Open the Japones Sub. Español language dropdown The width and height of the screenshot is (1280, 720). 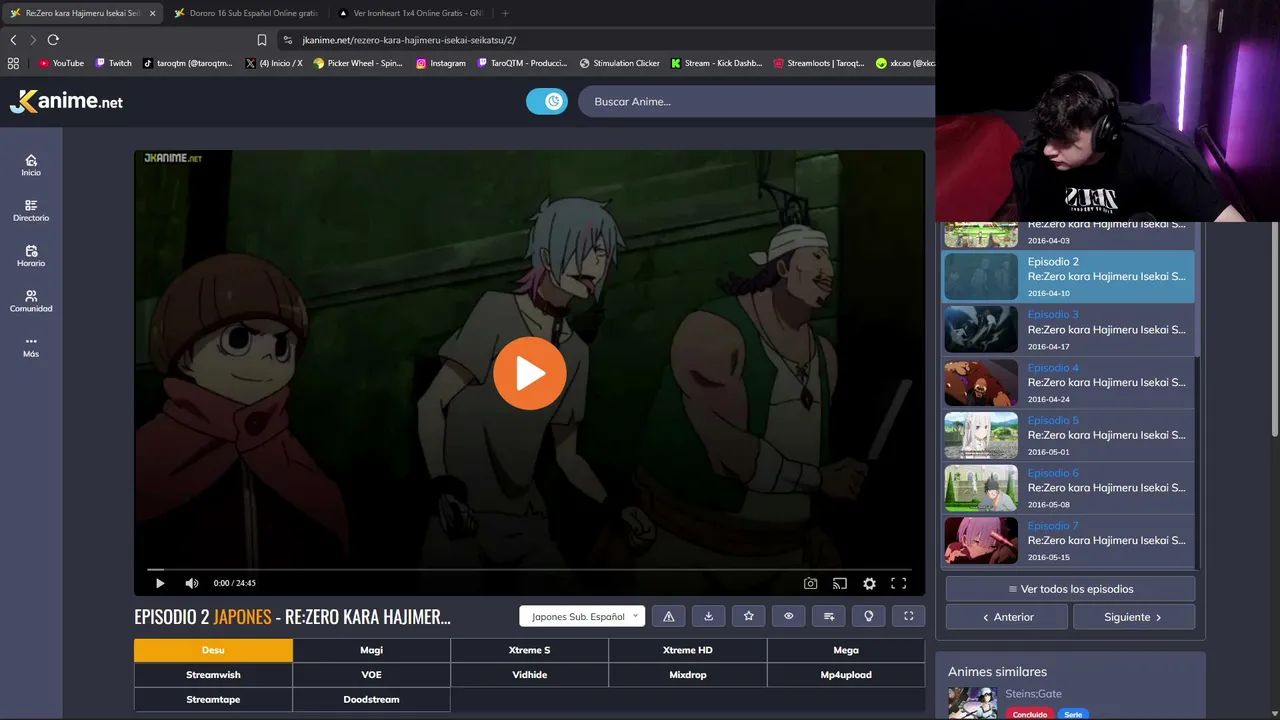[582, 616]
